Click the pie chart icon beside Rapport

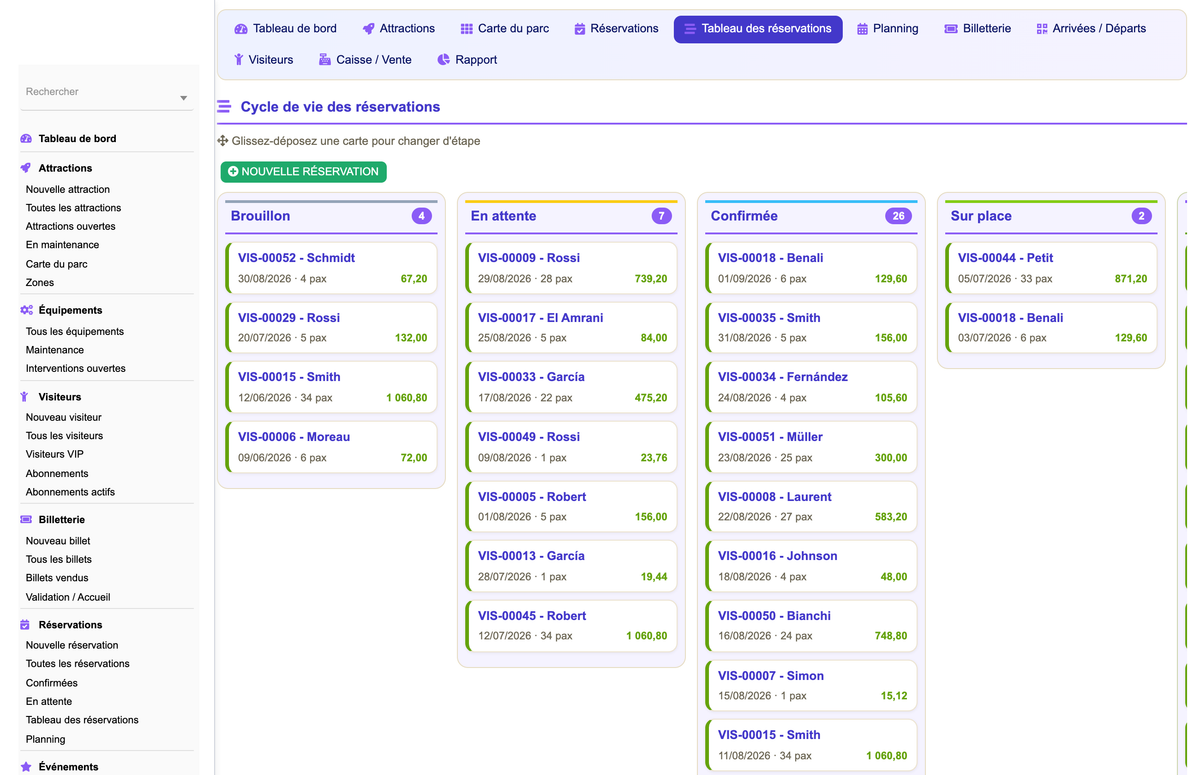[444, 60]
